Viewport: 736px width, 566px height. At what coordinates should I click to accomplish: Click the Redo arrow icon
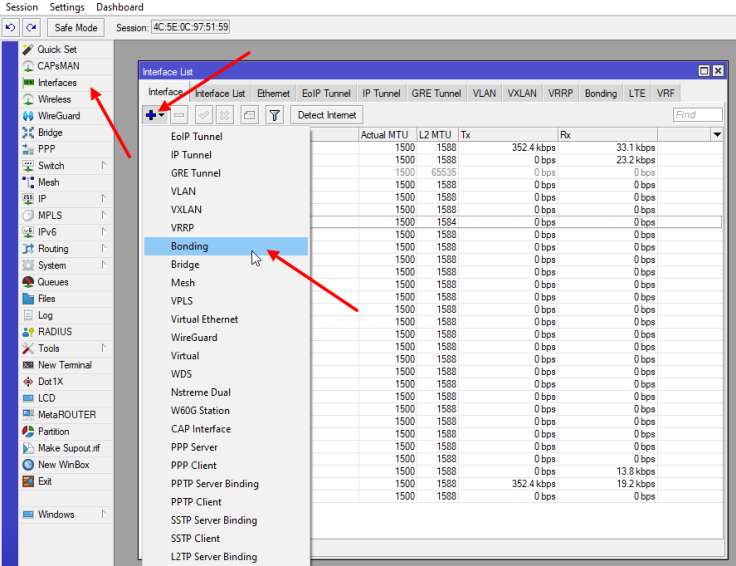pos(30,27)
